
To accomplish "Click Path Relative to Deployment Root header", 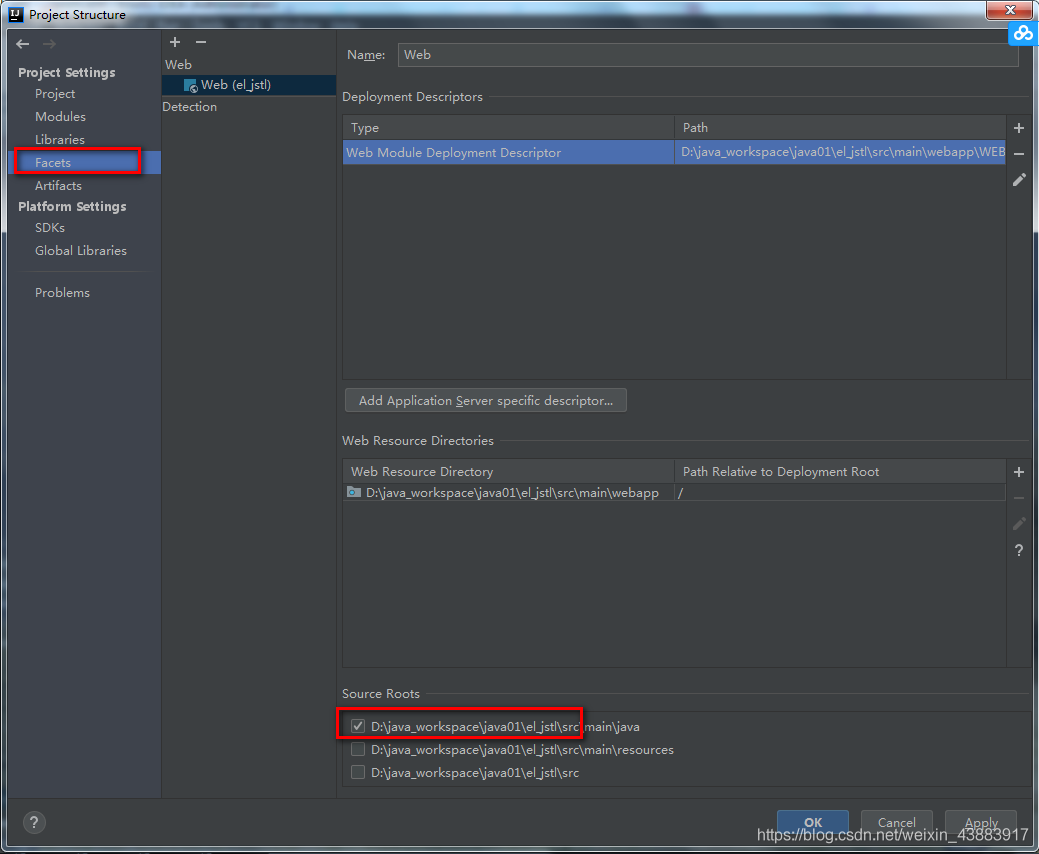I will click(840, 472).
